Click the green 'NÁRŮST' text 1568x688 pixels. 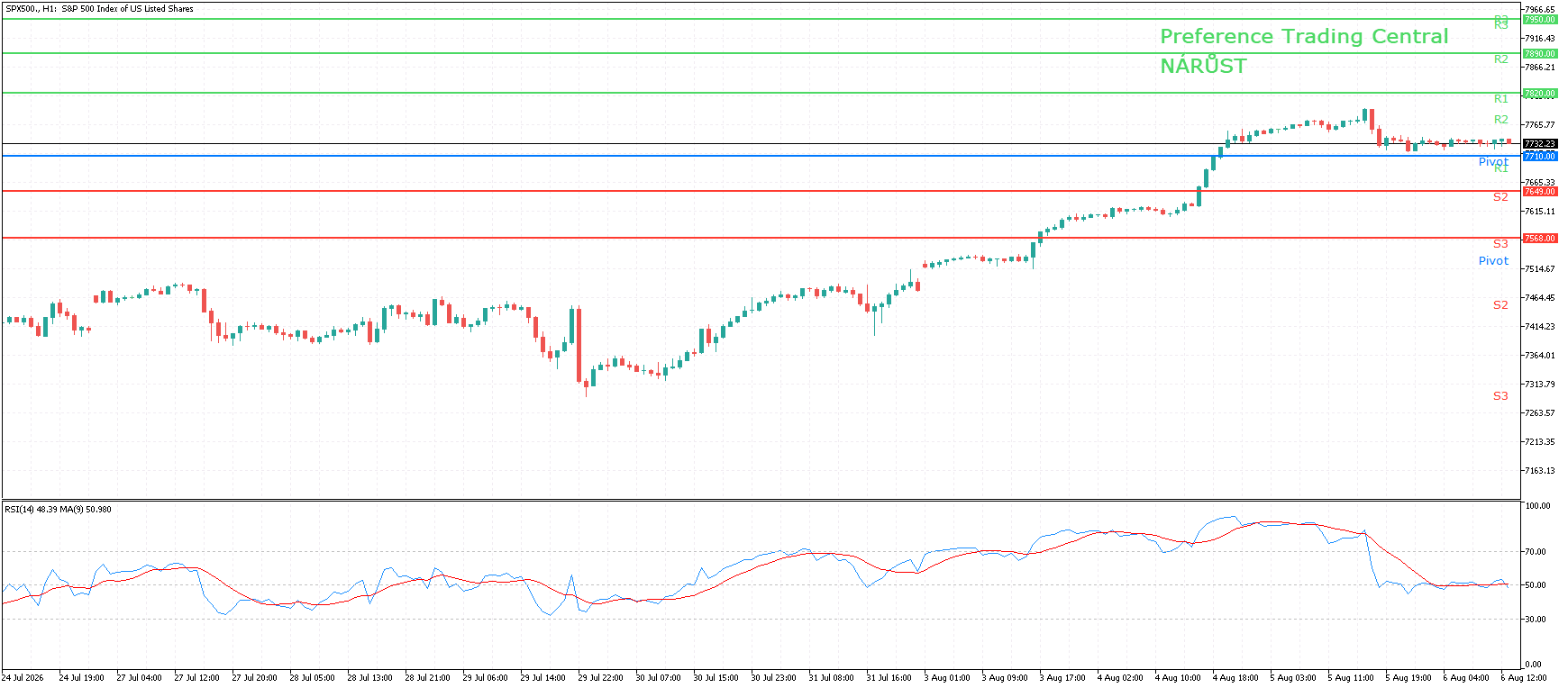click(x=1203, y=66)
